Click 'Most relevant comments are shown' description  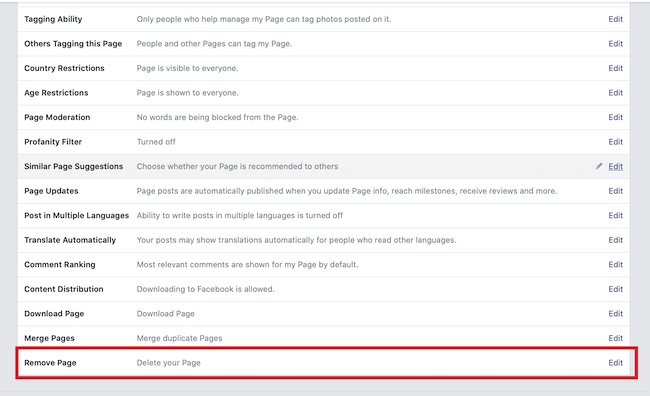pos(247,264)
